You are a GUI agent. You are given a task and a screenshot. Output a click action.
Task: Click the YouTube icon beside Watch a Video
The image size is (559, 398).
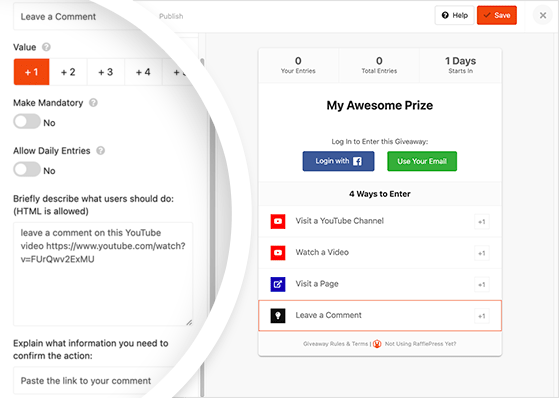click(x=278, y=252)
